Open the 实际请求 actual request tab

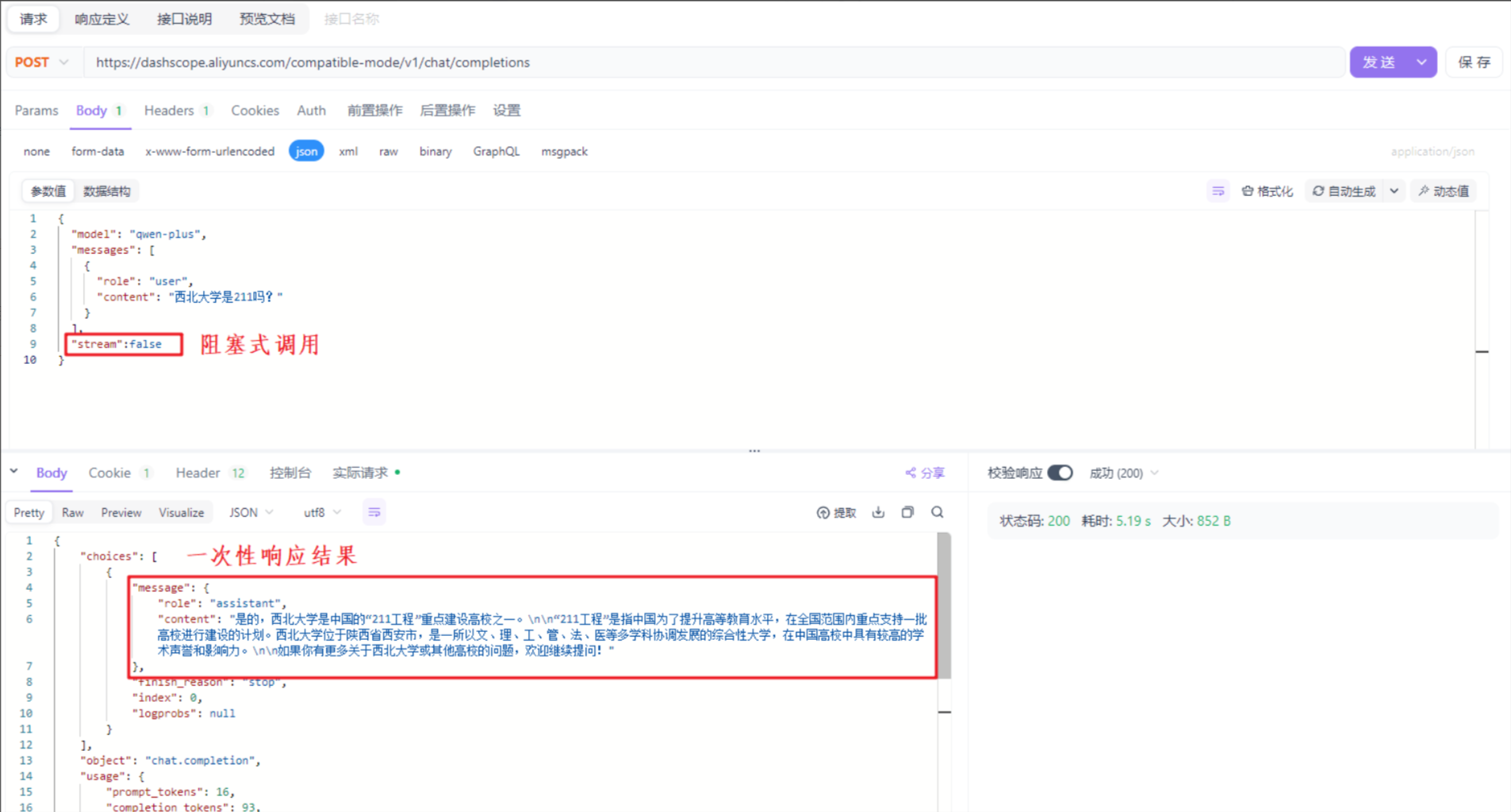tap(366, 473)
